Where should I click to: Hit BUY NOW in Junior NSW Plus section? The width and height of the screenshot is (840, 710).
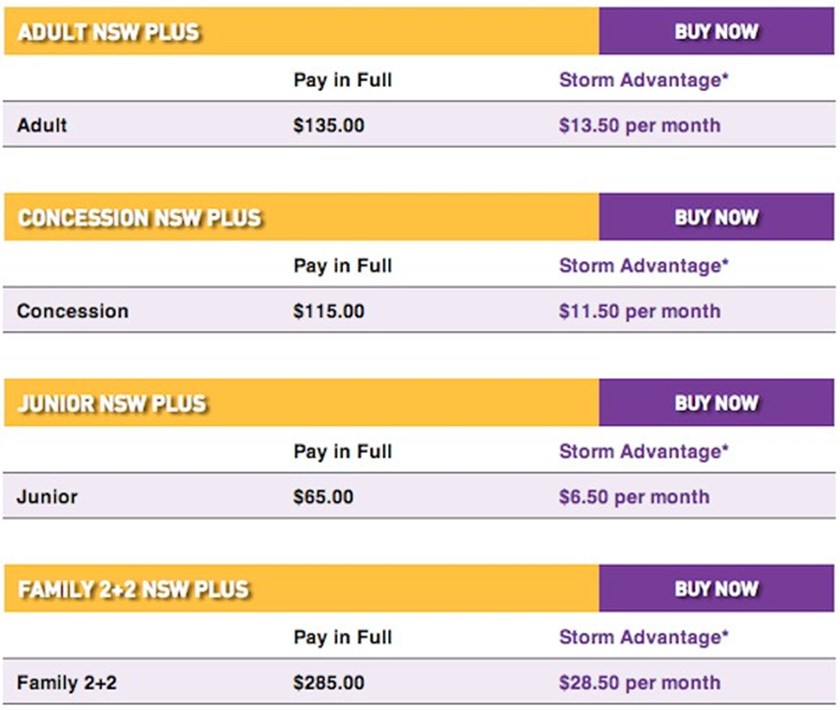[x=716, y=404]
